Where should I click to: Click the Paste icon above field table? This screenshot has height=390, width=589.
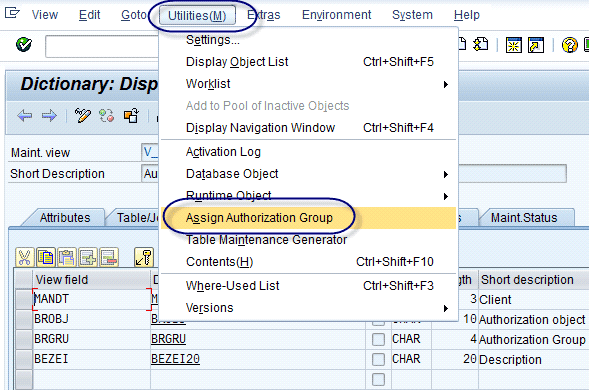click(67, 257)
